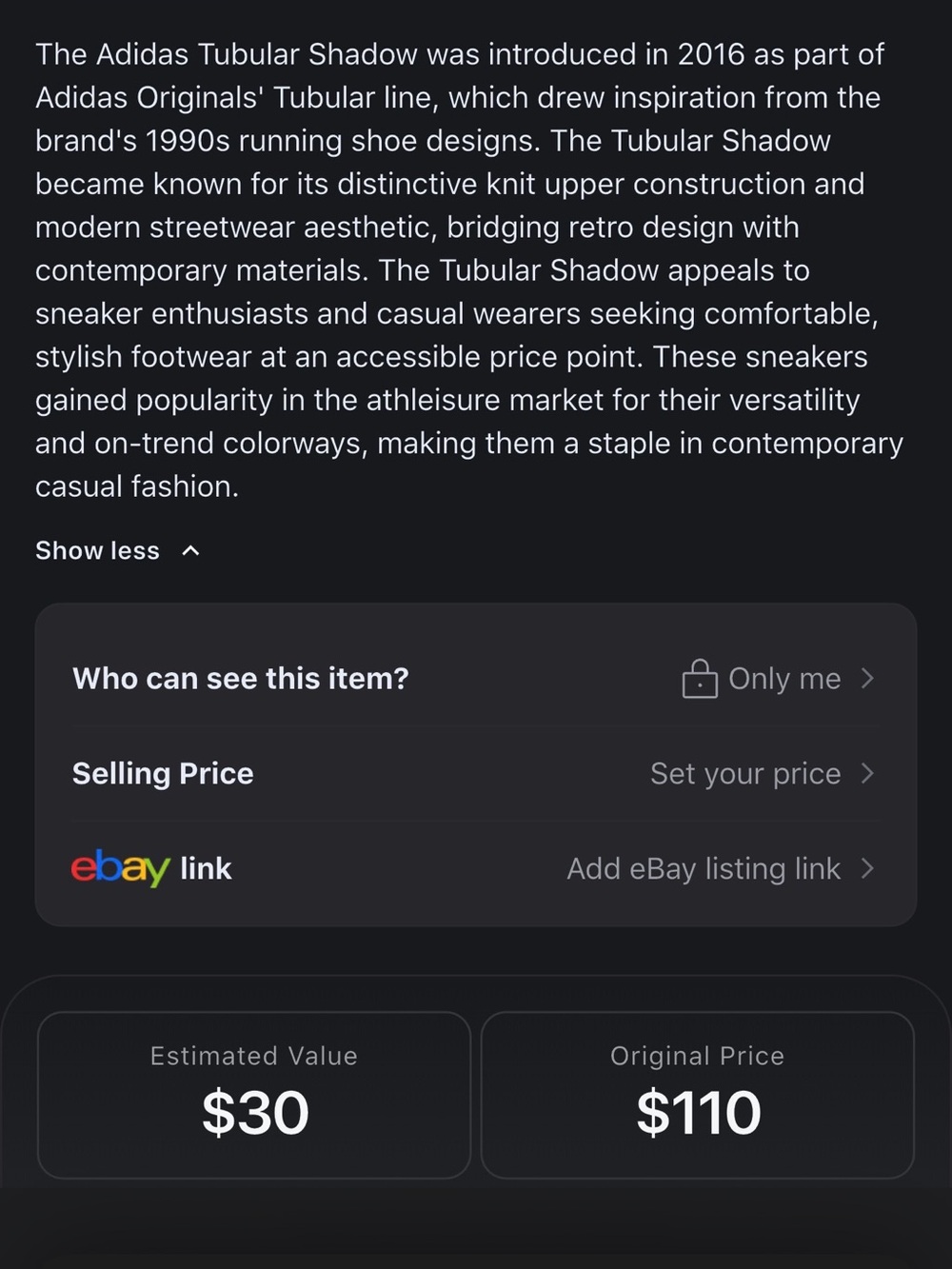
Task: Click the eBay logo
Action: (x=120, y=868)
